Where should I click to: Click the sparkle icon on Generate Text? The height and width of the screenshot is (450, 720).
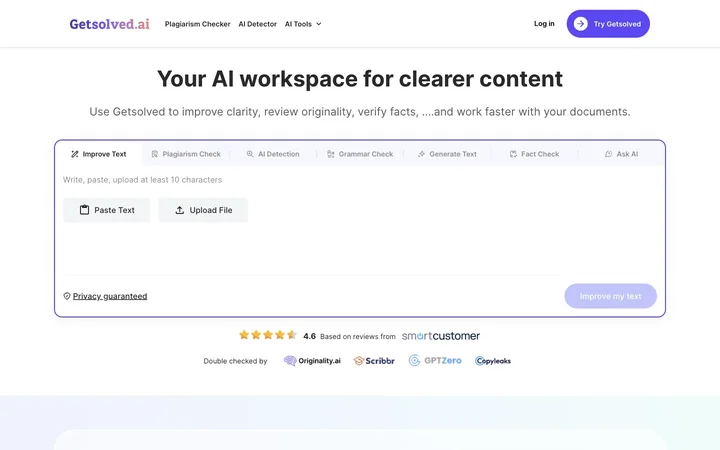pyautogui.click(x=422, y=154)
